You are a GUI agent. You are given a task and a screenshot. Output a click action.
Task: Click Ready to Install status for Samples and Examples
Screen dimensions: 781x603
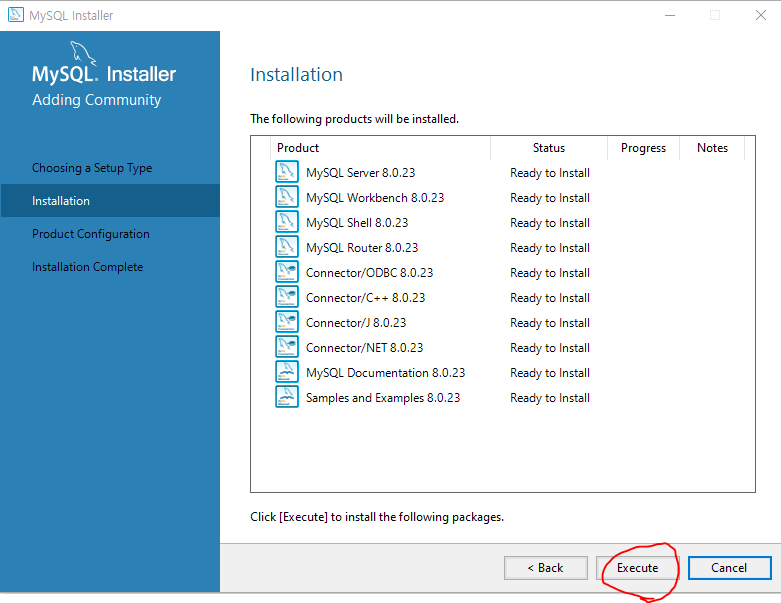coord(550,398)
